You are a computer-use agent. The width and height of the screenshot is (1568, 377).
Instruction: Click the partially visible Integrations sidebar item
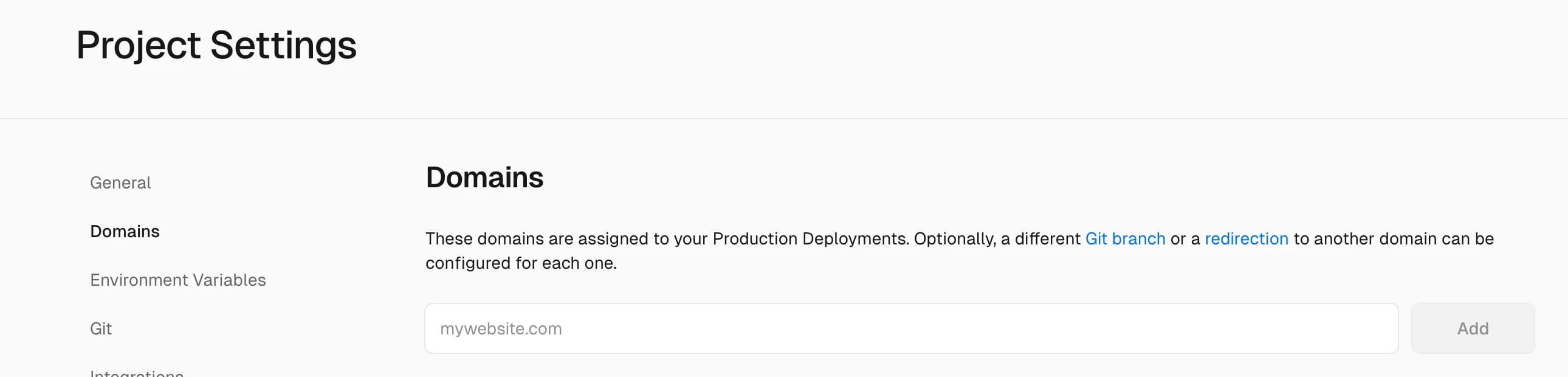(x=136, y=373)
